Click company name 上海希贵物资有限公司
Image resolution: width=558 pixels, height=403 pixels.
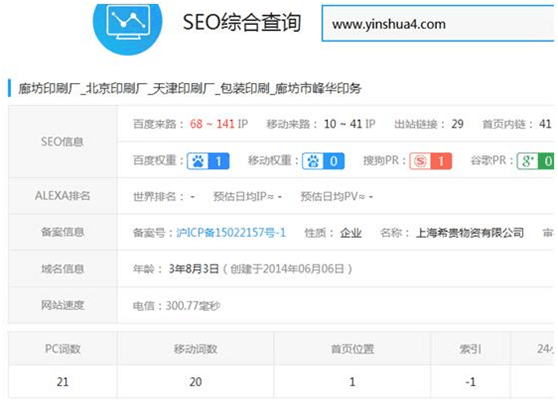pos(470,233)
